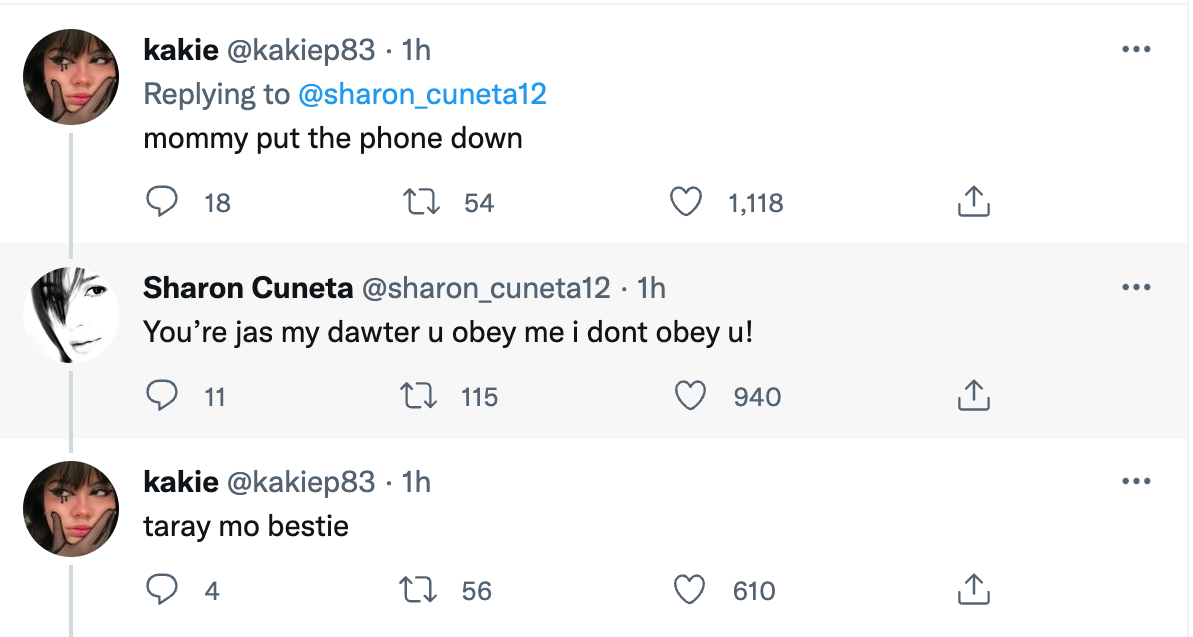Like Sharon Cuneta's tweet with 940 likes
Screen dimensions: 1193x637
click(690, 396)
